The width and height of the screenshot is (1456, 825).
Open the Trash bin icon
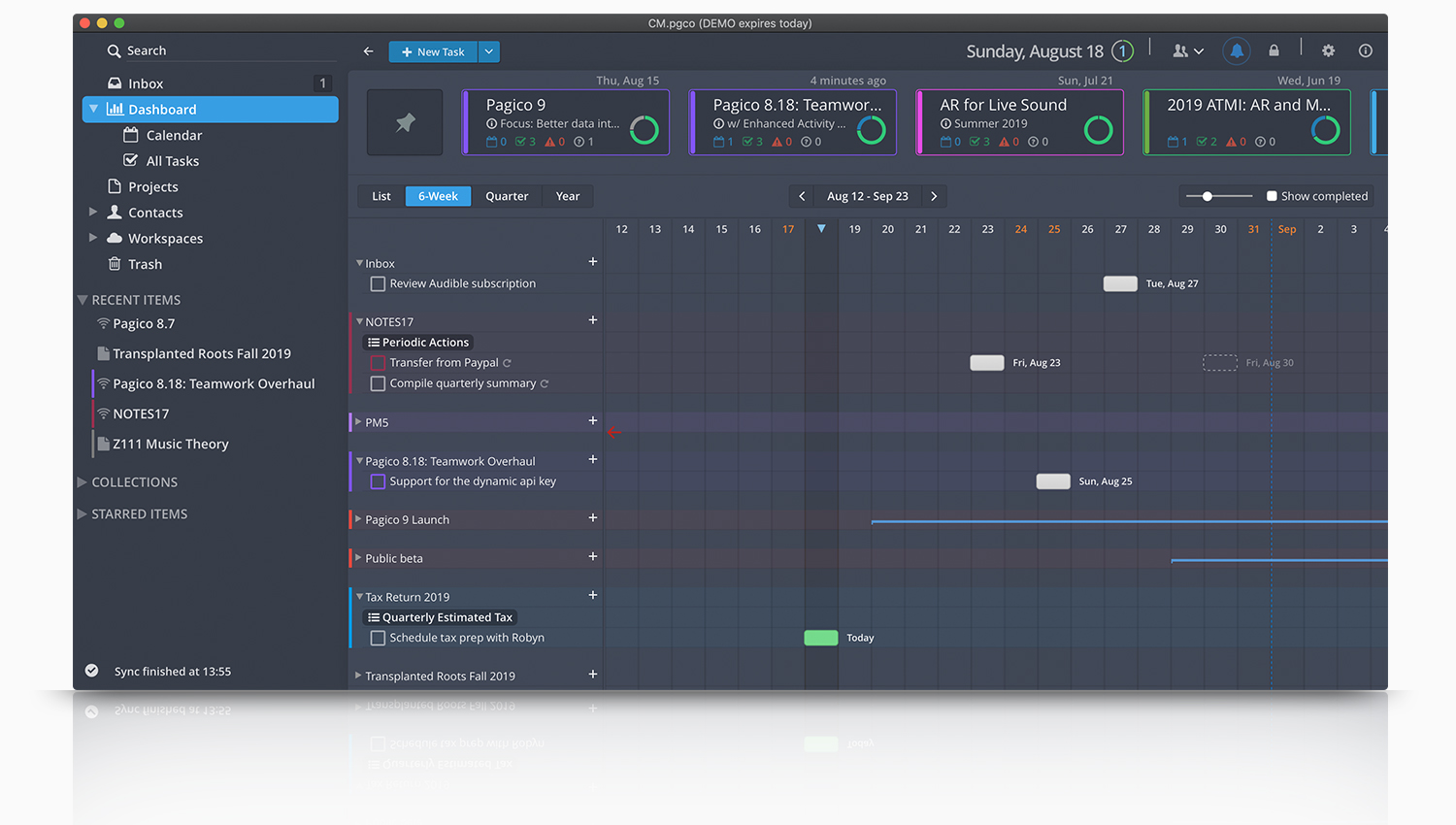(x=115, y=264)
